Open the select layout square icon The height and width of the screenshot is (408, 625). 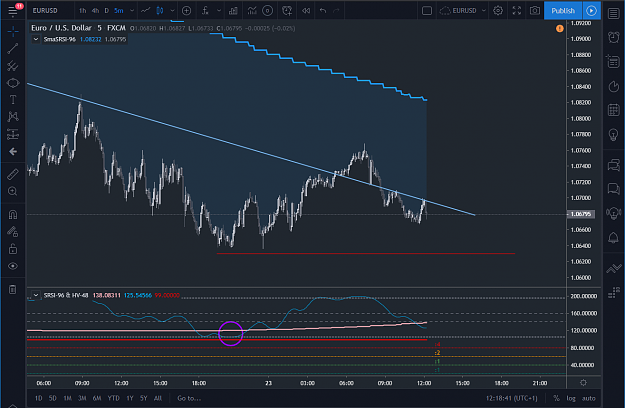coord(426,11)
